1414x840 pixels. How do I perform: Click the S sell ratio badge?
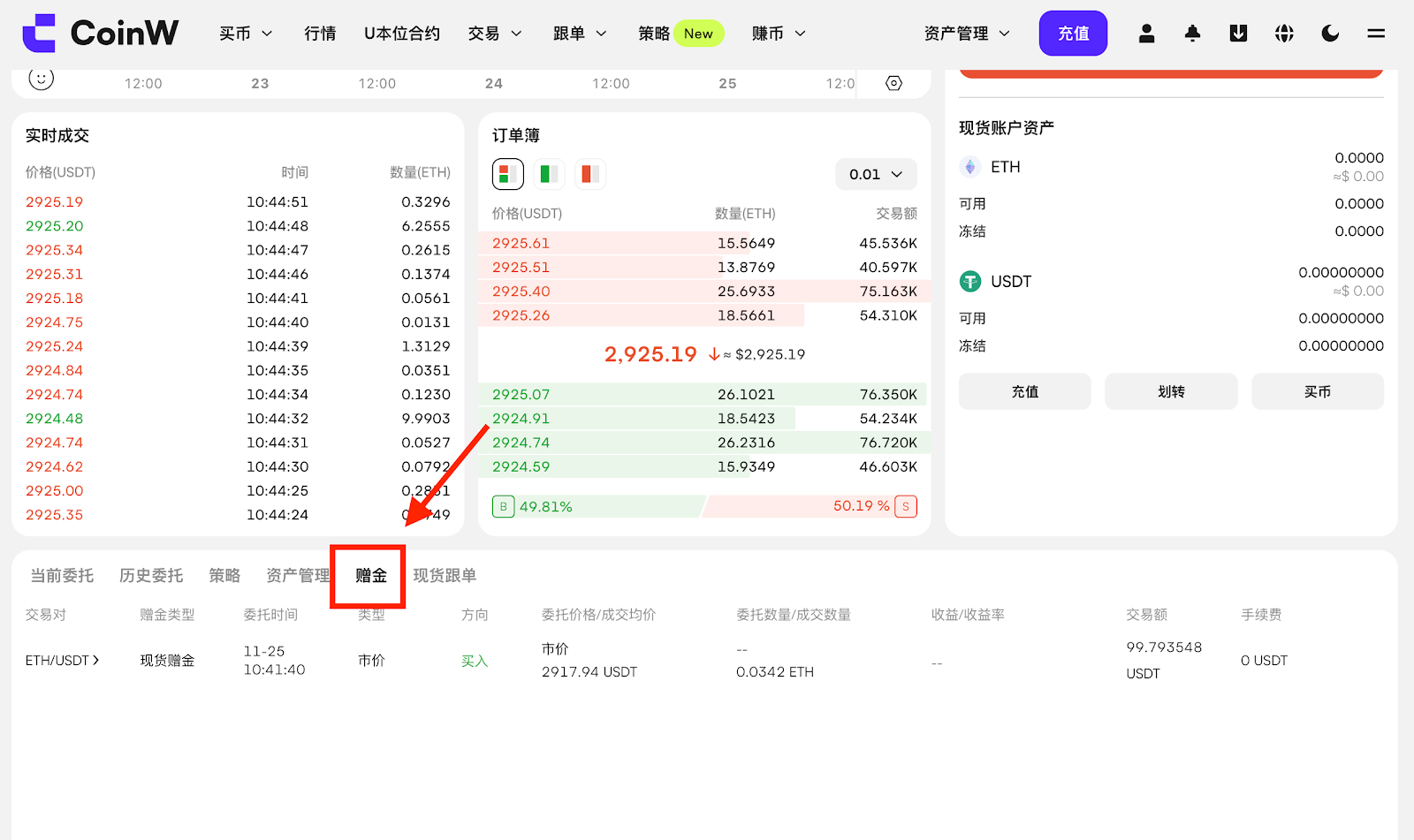[906, 506]
